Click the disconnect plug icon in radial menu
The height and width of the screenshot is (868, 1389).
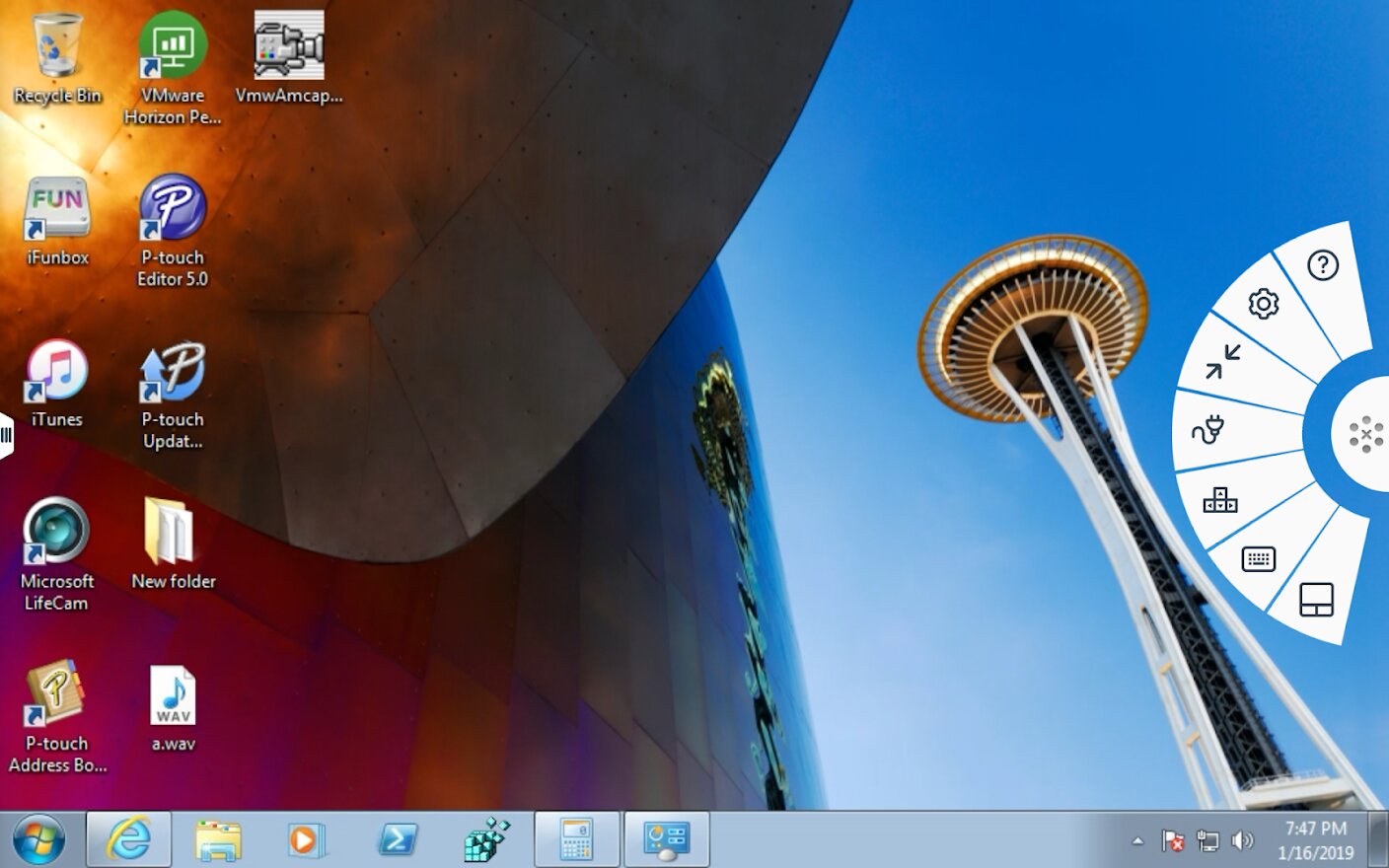pyautogui.click(x=1207, y=430)
